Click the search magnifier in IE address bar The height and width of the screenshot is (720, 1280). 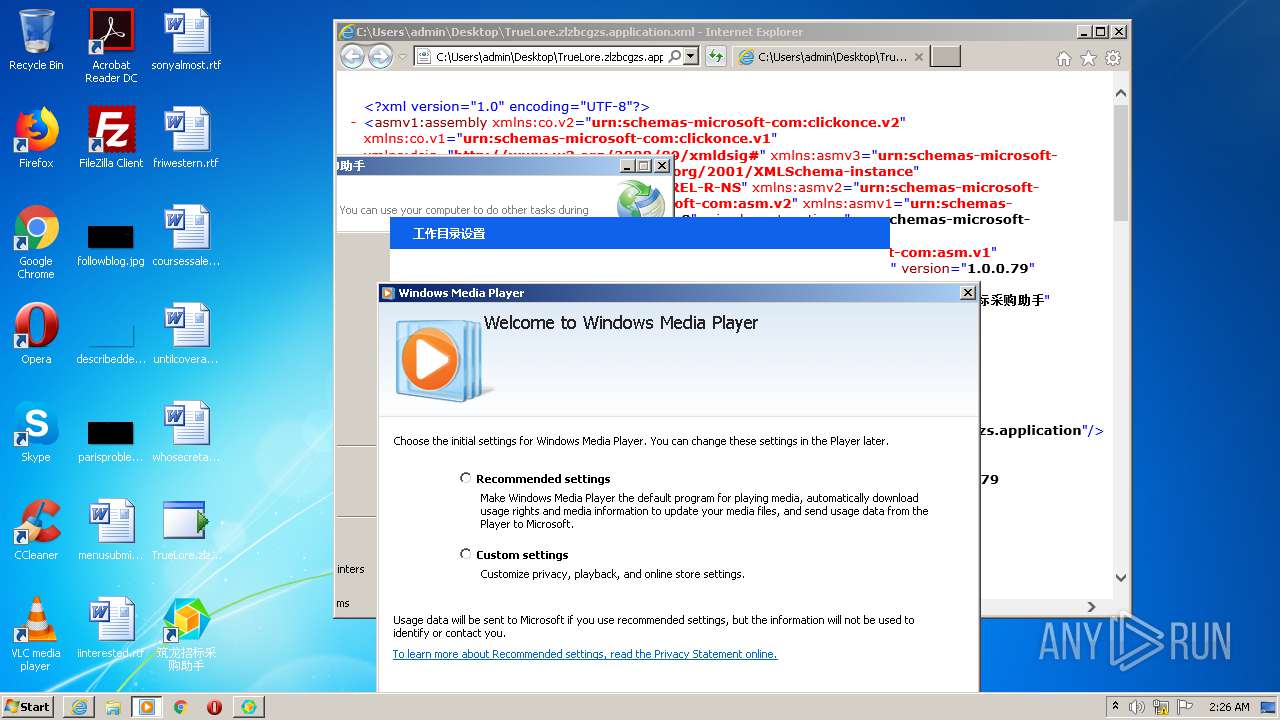coord(675,57)
